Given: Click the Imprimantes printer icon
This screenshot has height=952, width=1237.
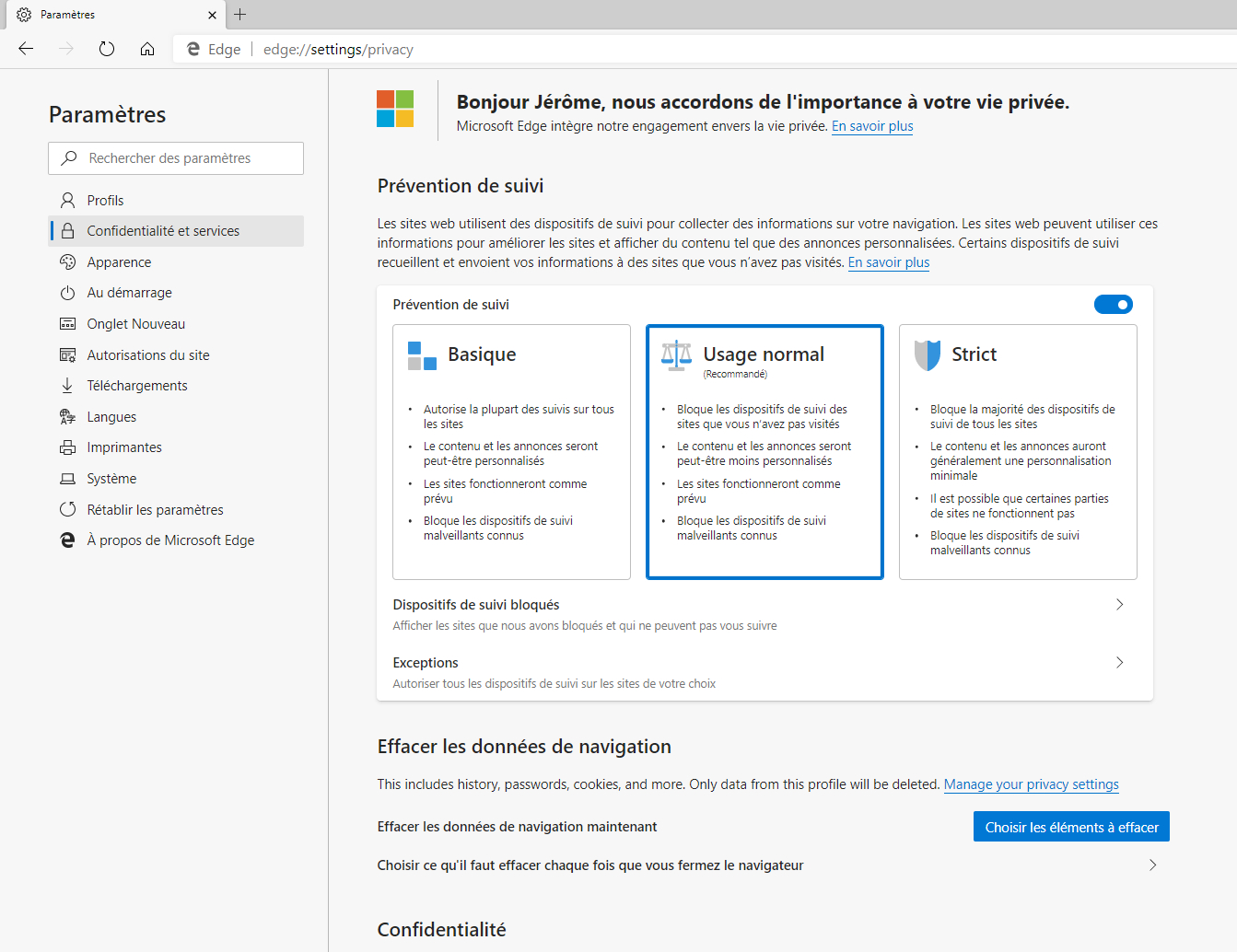Looking at the screenshot, I should pos(67,447).
